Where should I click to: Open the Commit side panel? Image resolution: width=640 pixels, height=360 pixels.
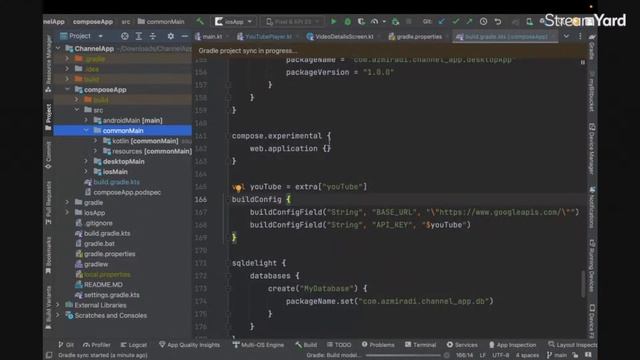(49, 155)
